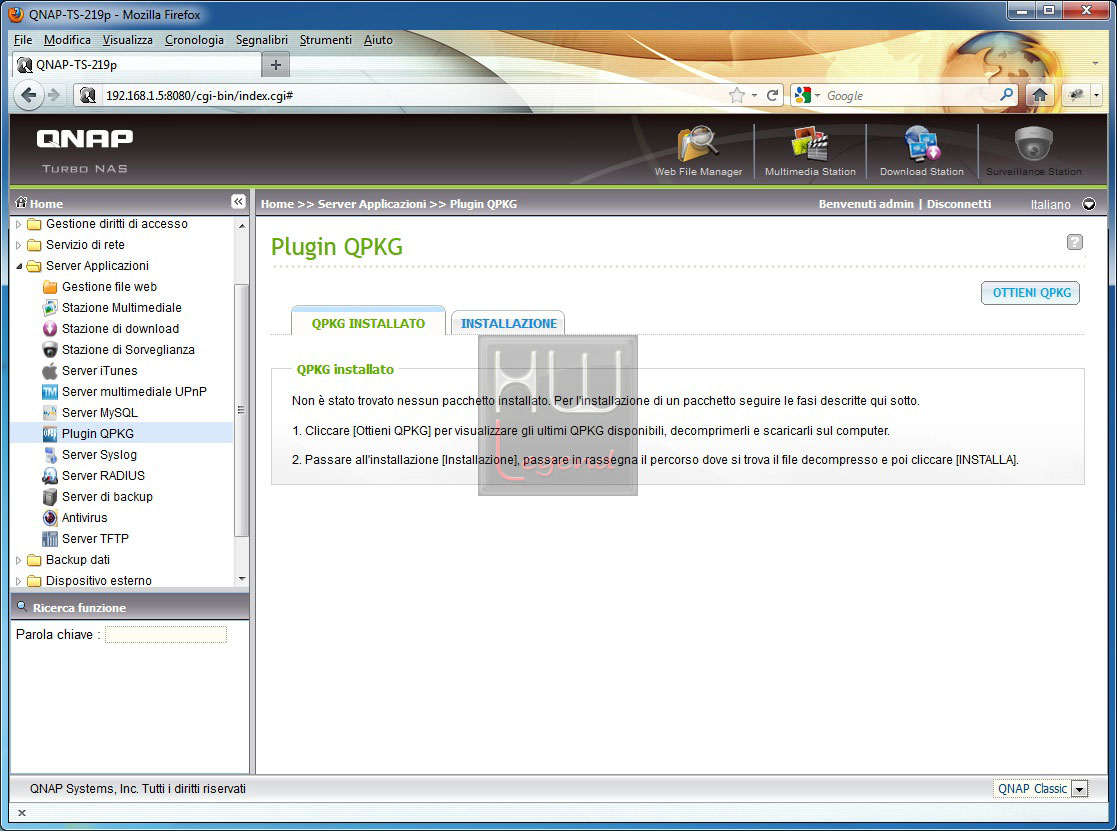Open Cronologia menu

(x=194, y=40)
